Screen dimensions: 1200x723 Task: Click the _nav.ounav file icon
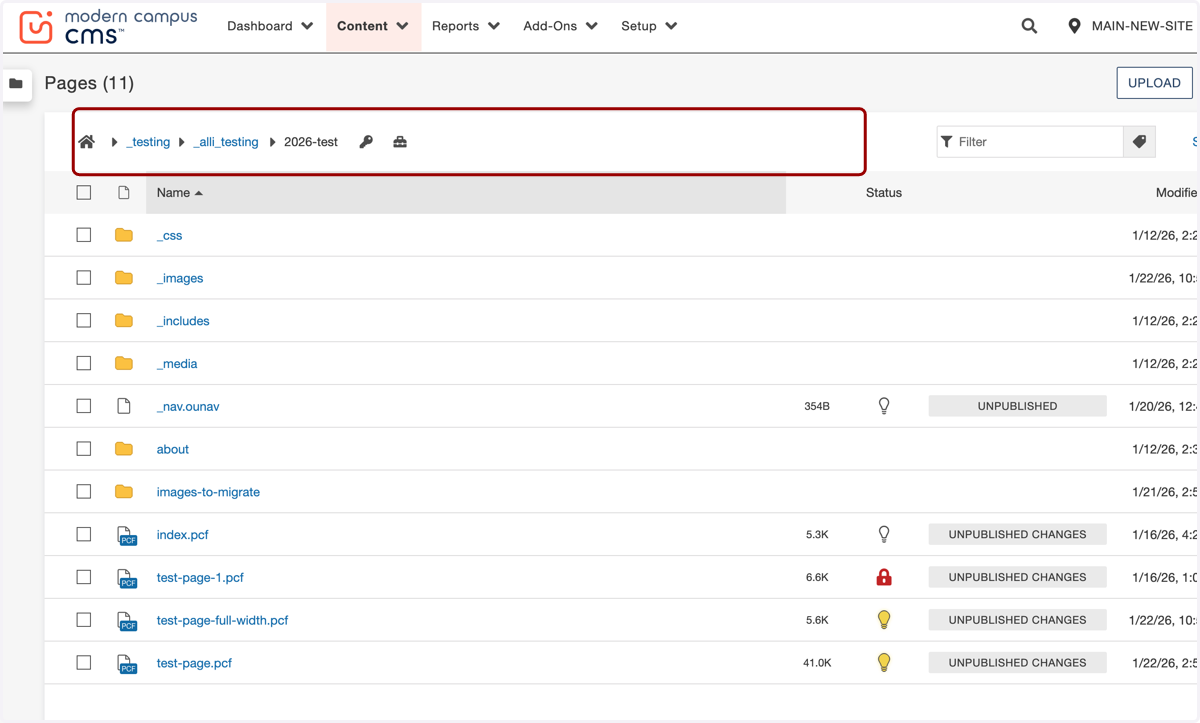(124, 406)
